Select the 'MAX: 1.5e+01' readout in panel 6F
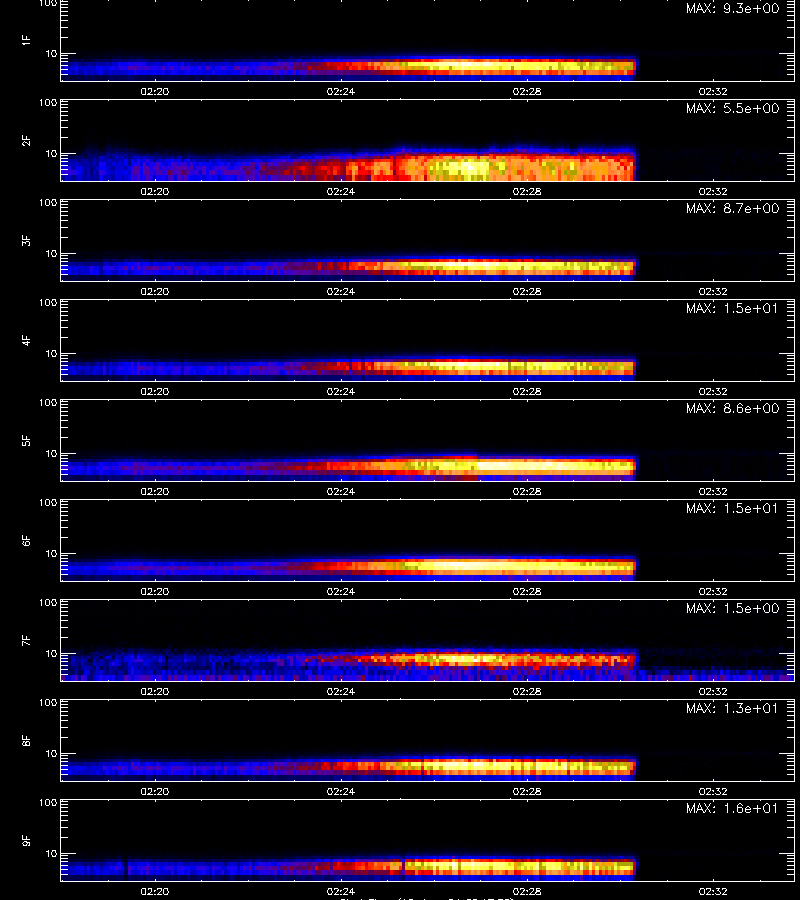The image size is (800, 900). [732, 509]
